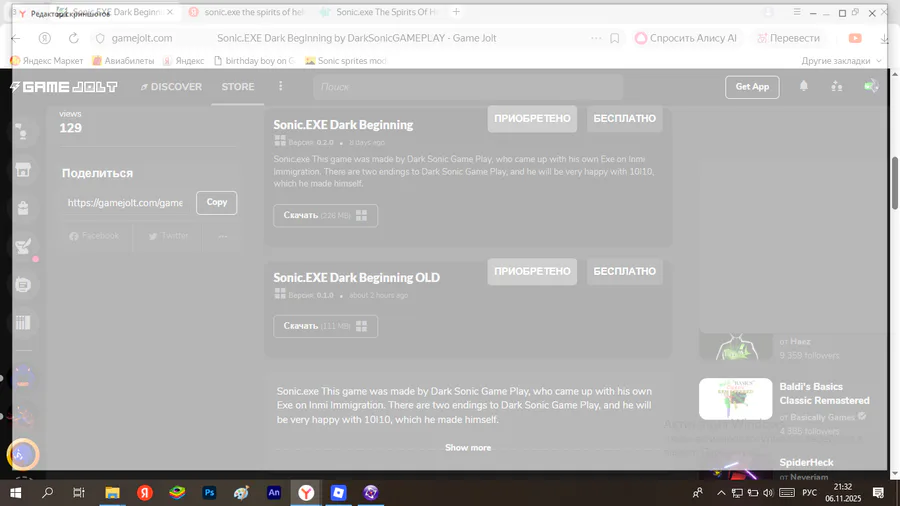900x506 pixels.
Task: Open DISCOVER in Game Jolt nav
Action: pos(171,87)
